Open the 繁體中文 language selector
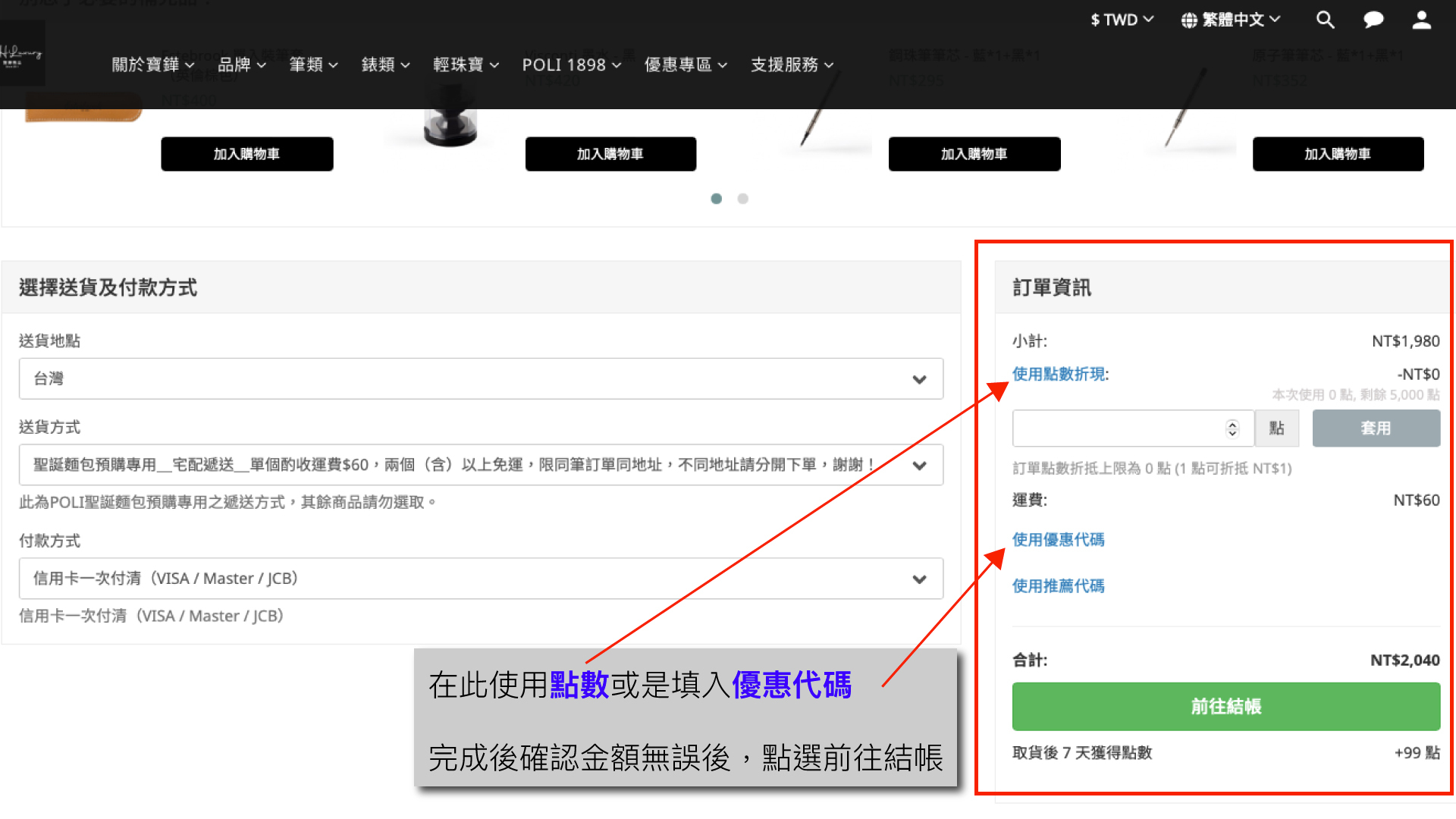The image size is (1456, 819). [x=1231, y=20]
